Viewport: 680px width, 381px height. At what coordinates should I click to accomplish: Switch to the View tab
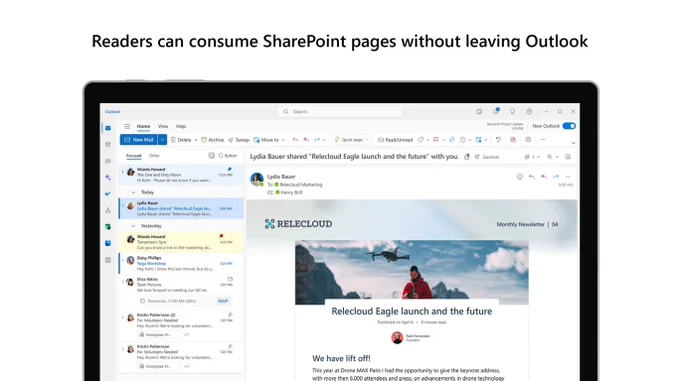tap(163, 127)
